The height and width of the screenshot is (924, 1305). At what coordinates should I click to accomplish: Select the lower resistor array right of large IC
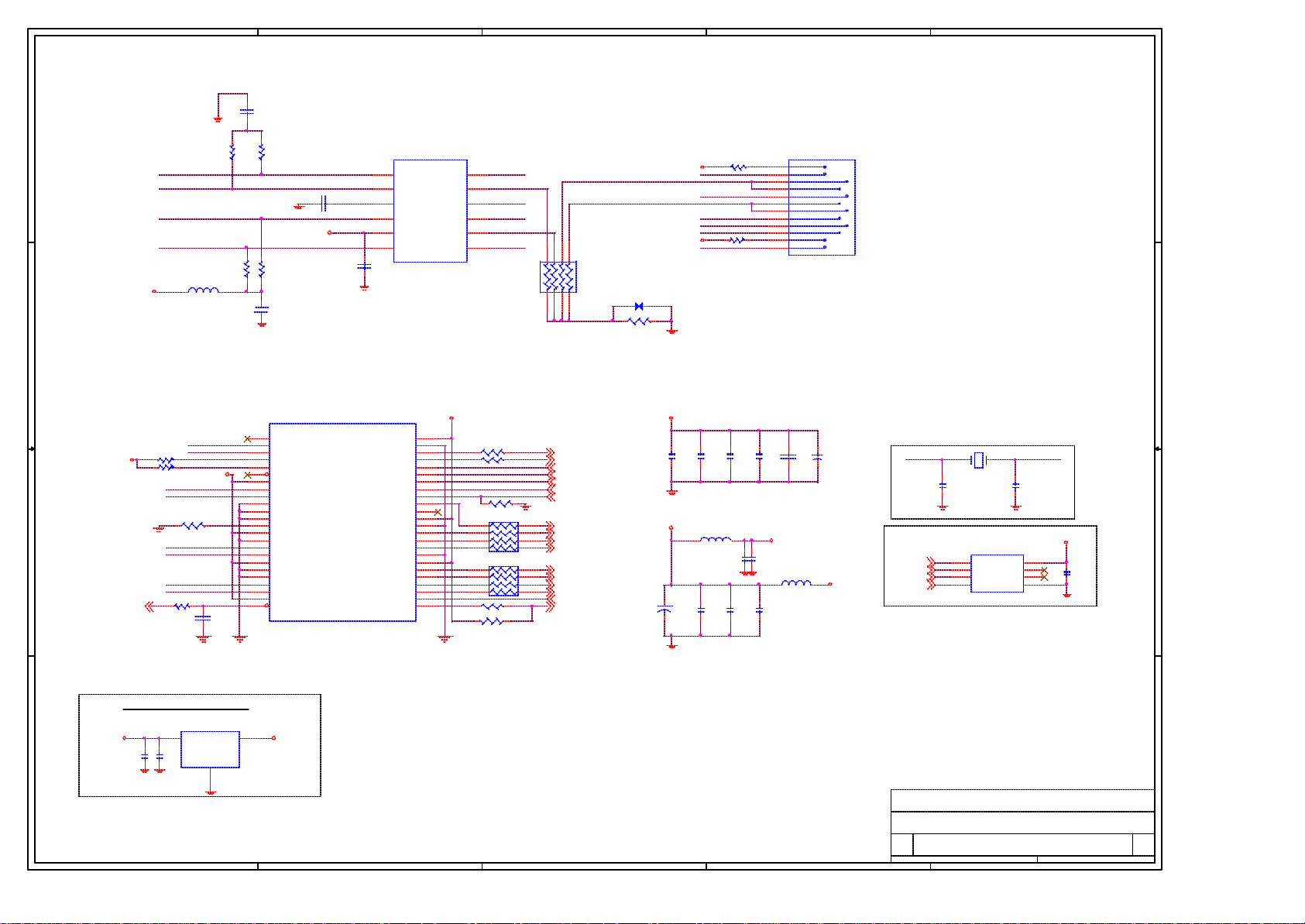503,581
